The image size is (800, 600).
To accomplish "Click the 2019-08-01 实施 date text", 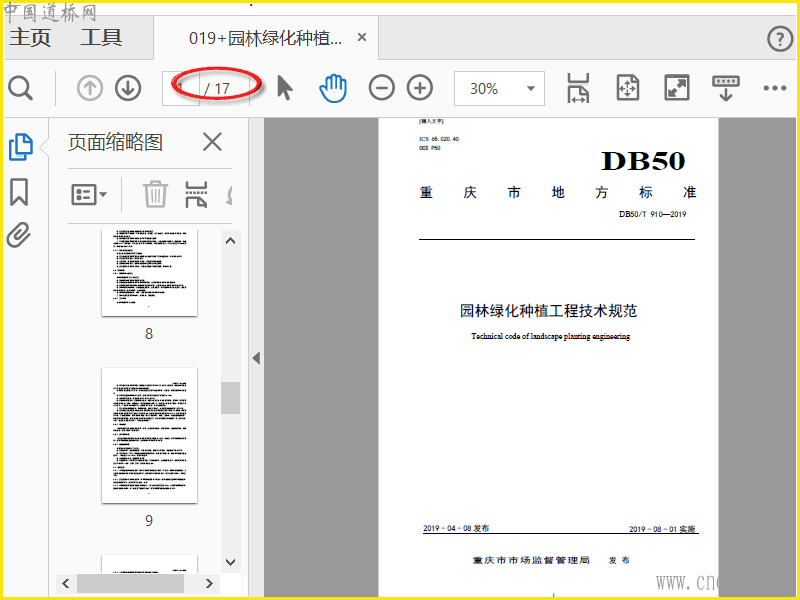I will click(x=662, y=529).
